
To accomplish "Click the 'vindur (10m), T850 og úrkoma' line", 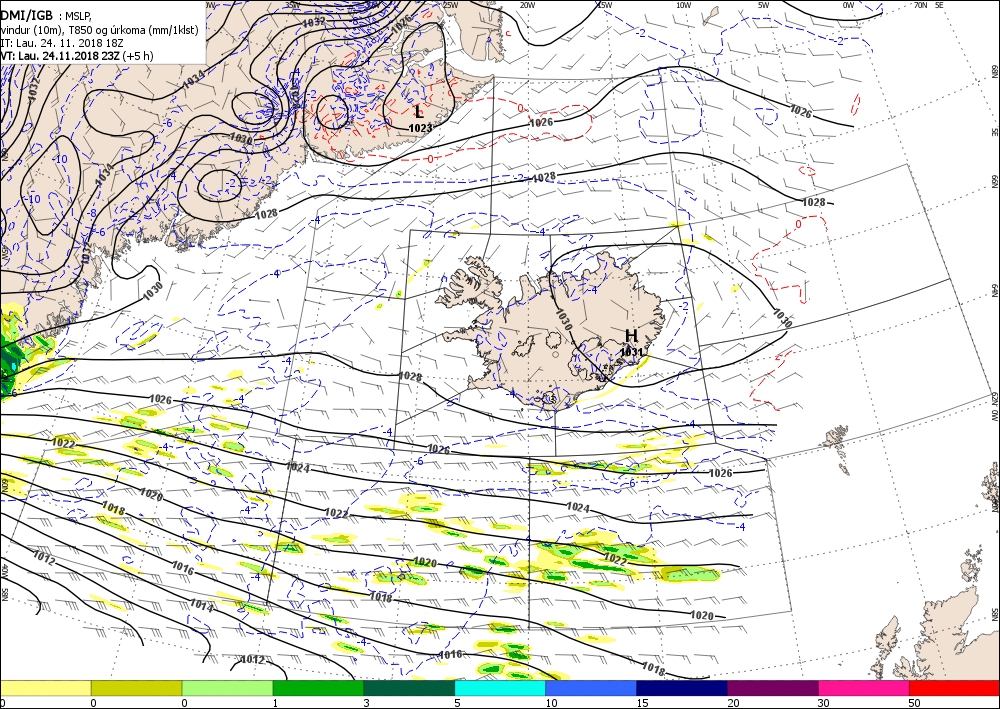I will [99, 30].
